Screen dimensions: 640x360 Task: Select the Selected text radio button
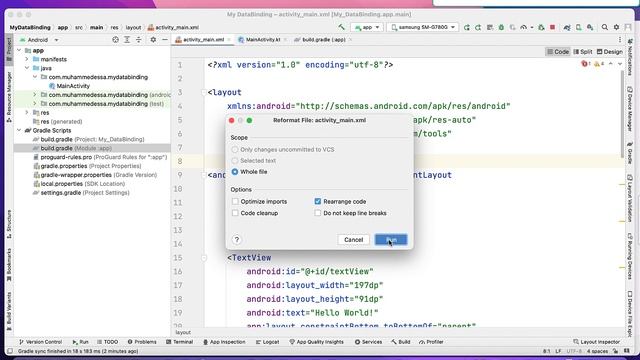pyautogui.click(x=235, y=160)
